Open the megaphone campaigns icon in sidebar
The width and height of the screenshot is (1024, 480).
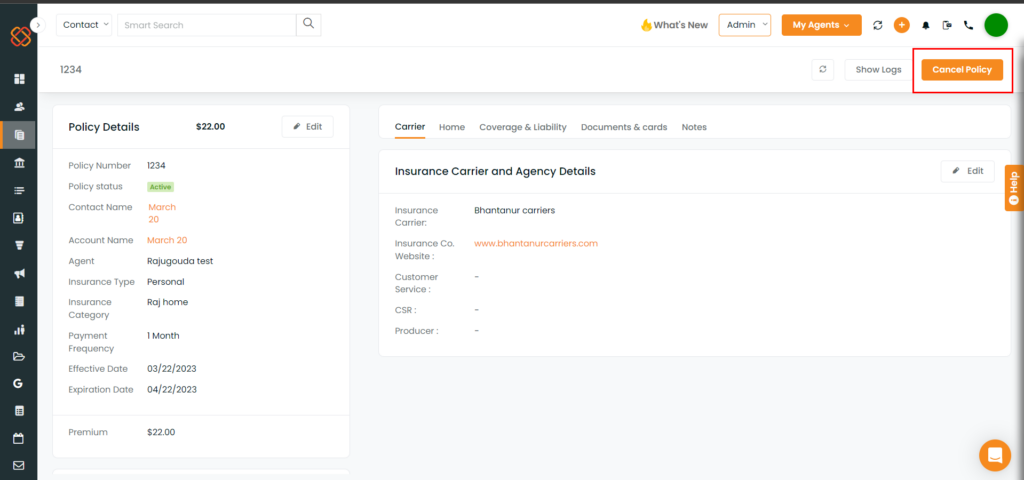20,274
